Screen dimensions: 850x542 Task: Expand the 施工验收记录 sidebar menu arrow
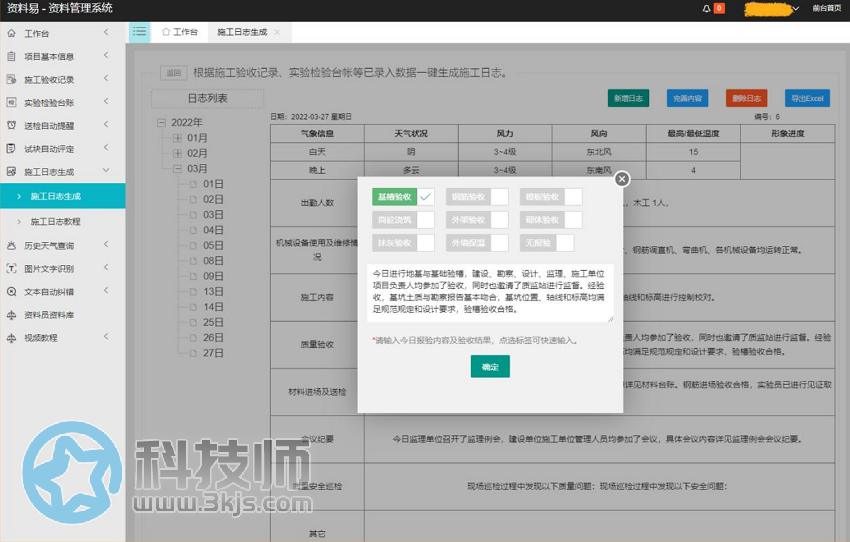(x=106, y=79)
